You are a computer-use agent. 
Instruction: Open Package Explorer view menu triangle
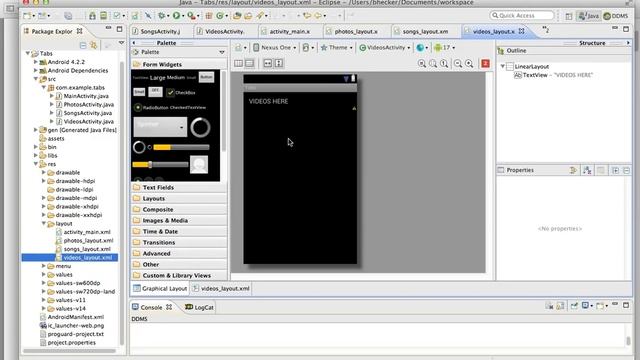point(121,43)
